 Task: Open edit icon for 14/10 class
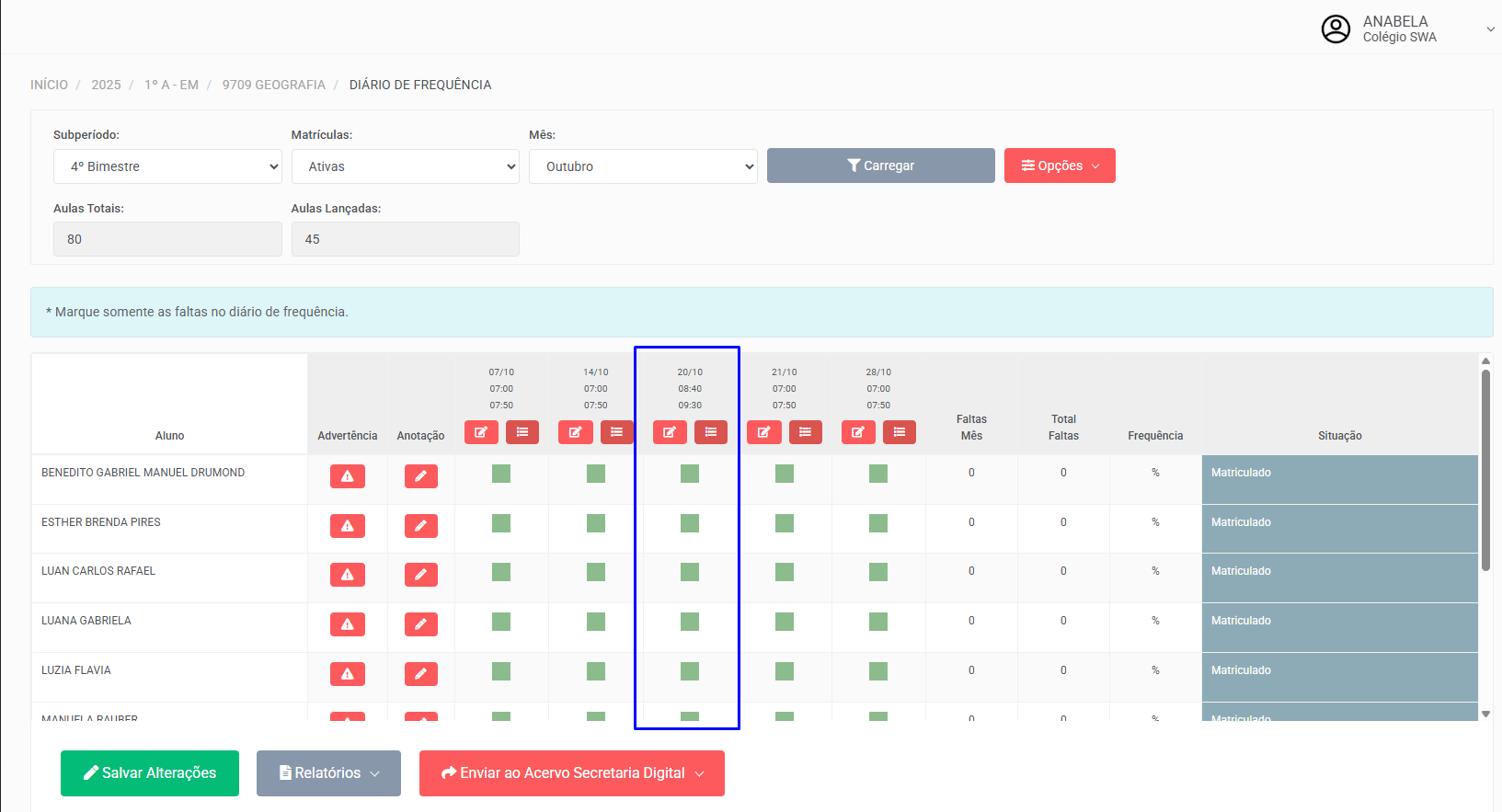pos(576,432)
